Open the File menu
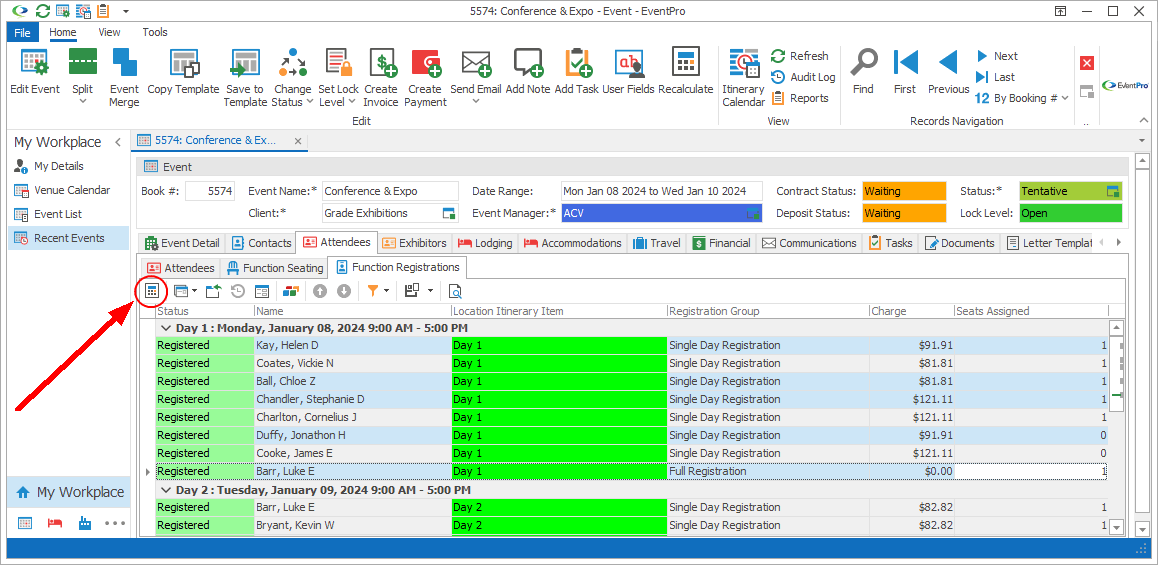The width and height of the screenshot is (1158, 565). tap(22, 32)
